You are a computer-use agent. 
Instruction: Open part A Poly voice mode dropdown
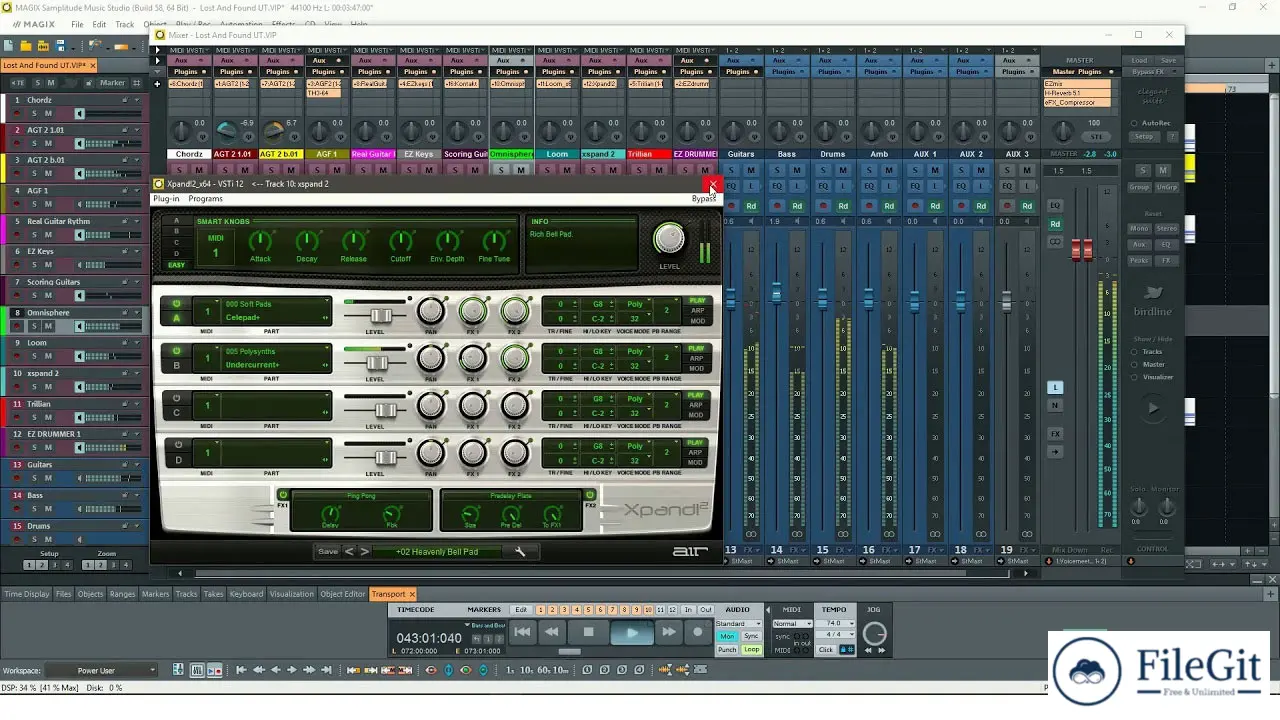[x=635, y=304]
